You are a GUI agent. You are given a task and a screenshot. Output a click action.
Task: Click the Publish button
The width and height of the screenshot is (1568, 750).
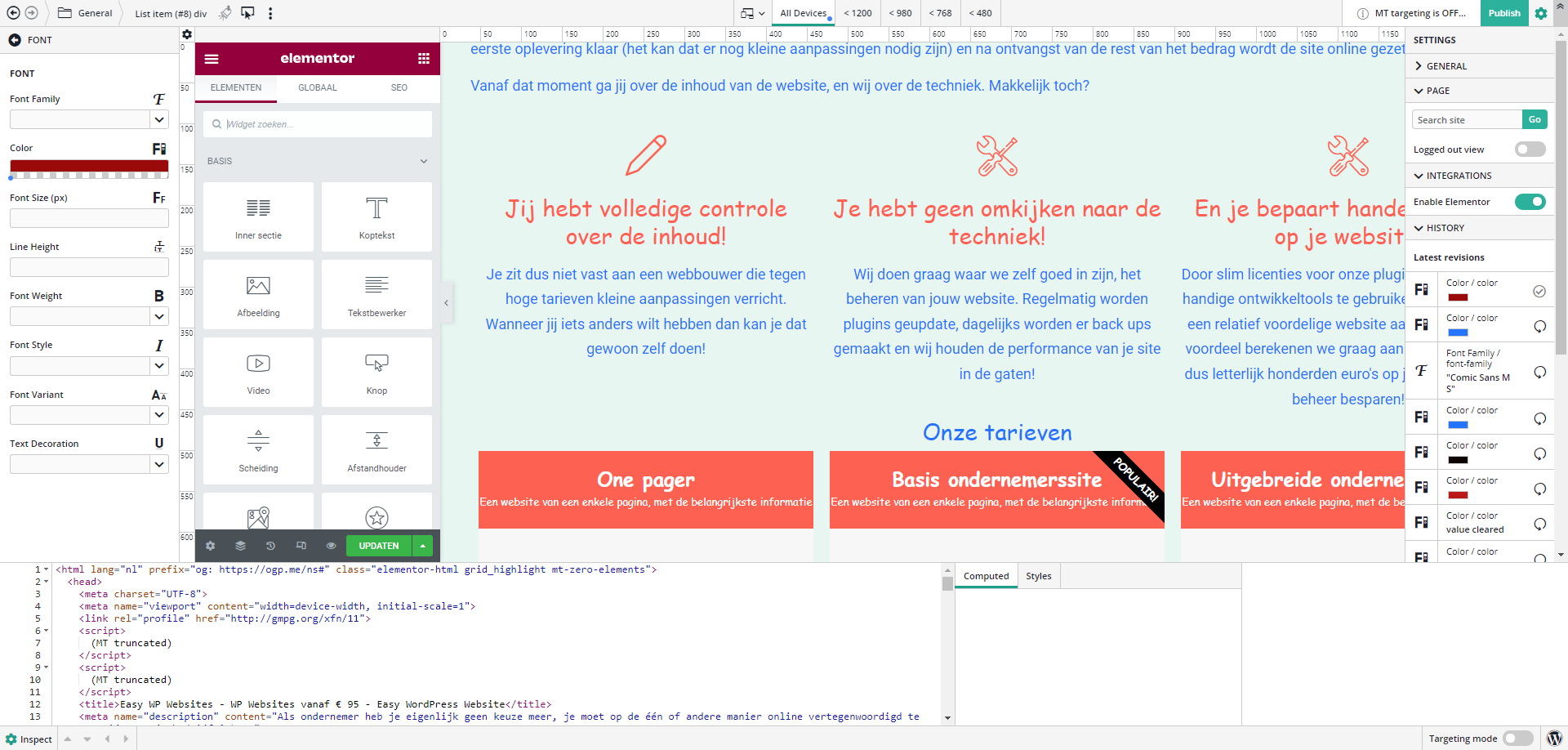(1504, 13)
